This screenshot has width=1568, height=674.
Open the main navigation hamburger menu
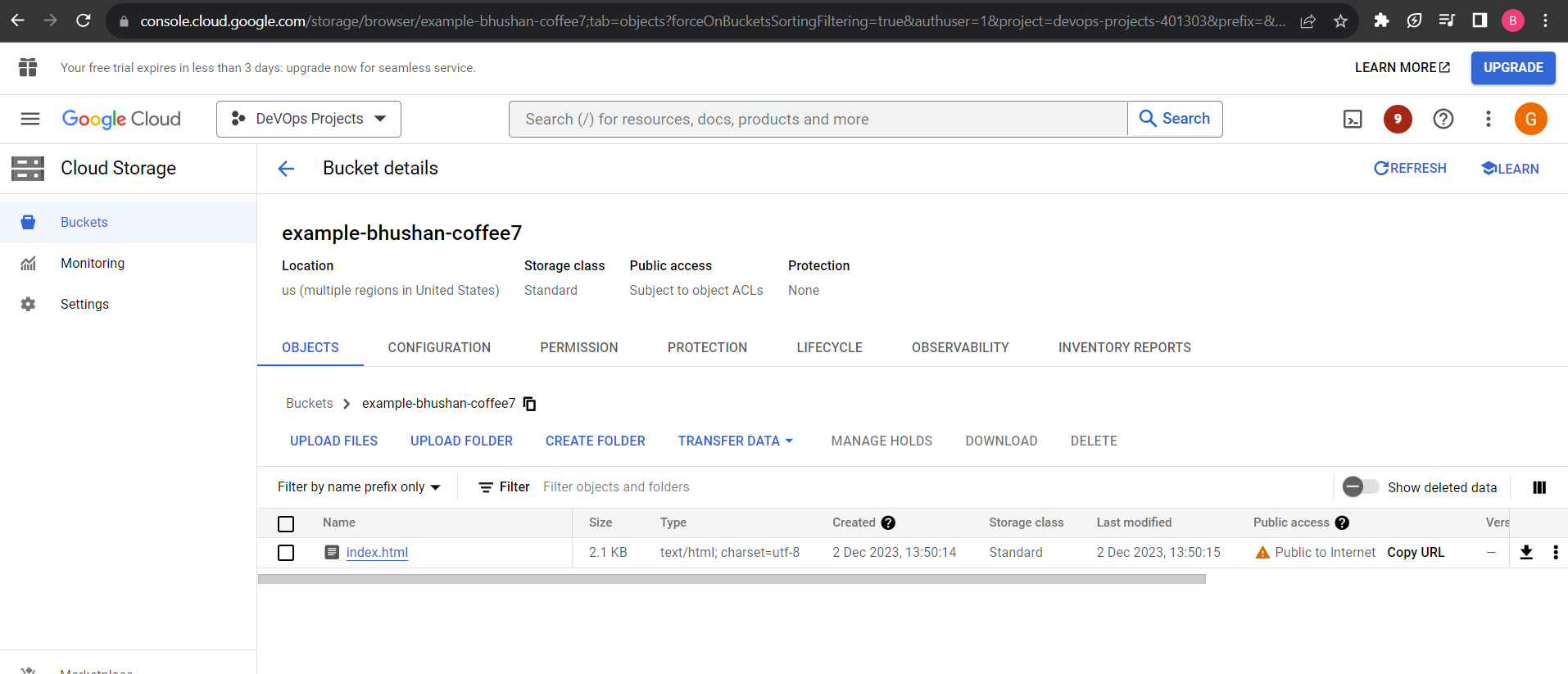tap(30, 119)
